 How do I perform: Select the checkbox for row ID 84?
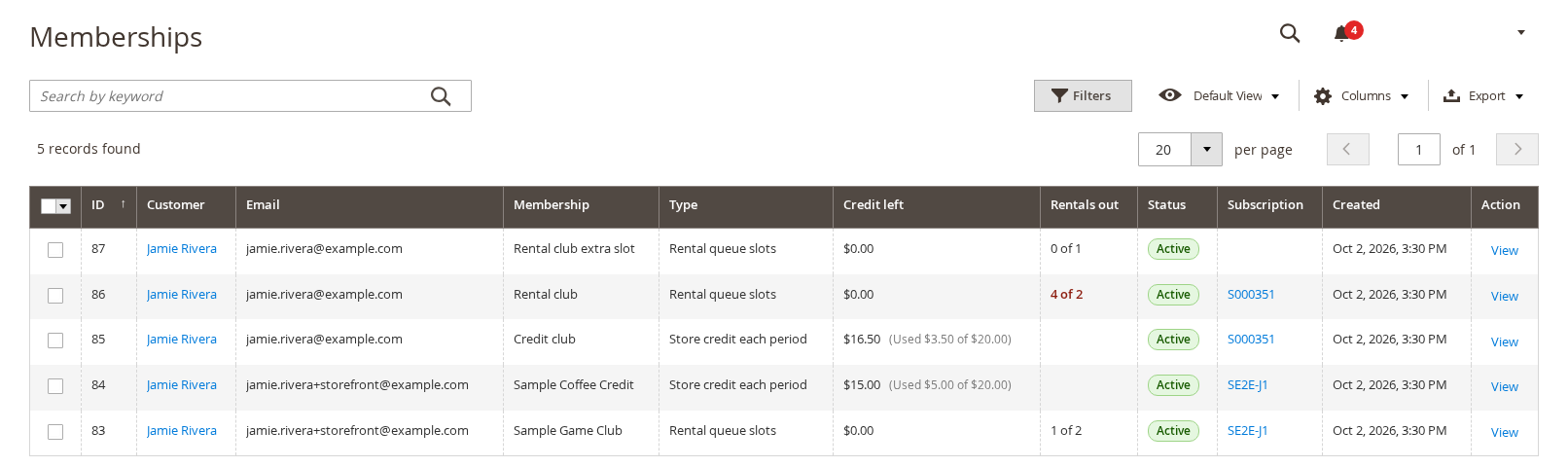(x=55, y=386)
